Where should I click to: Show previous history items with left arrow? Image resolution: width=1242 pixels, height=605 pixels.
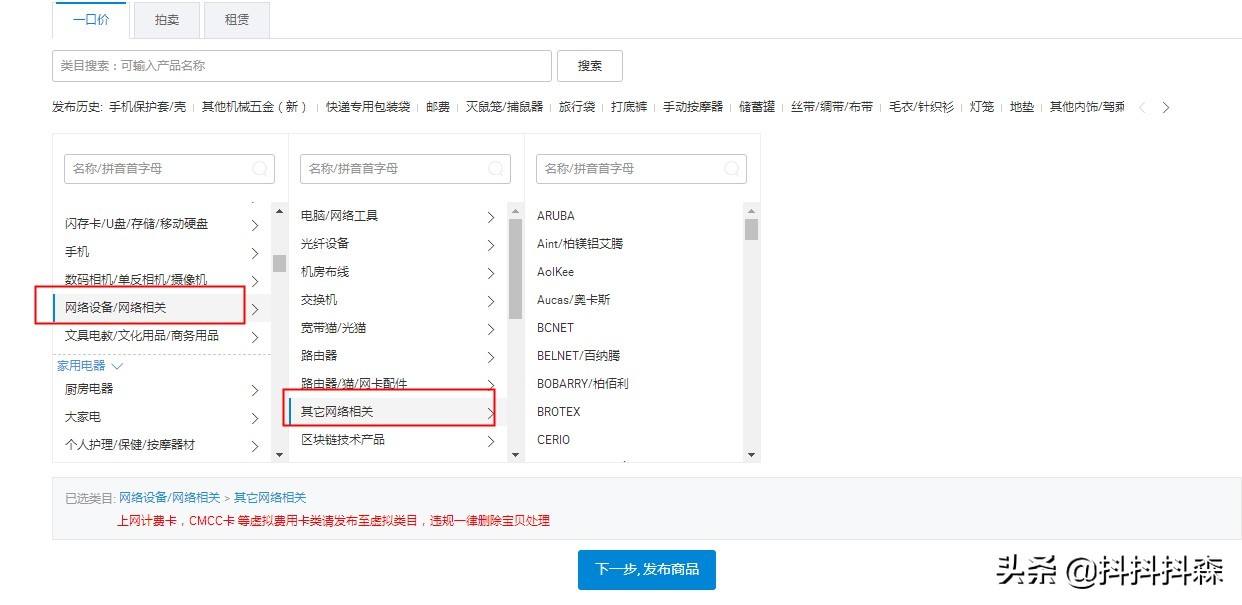click(1143, 107)
